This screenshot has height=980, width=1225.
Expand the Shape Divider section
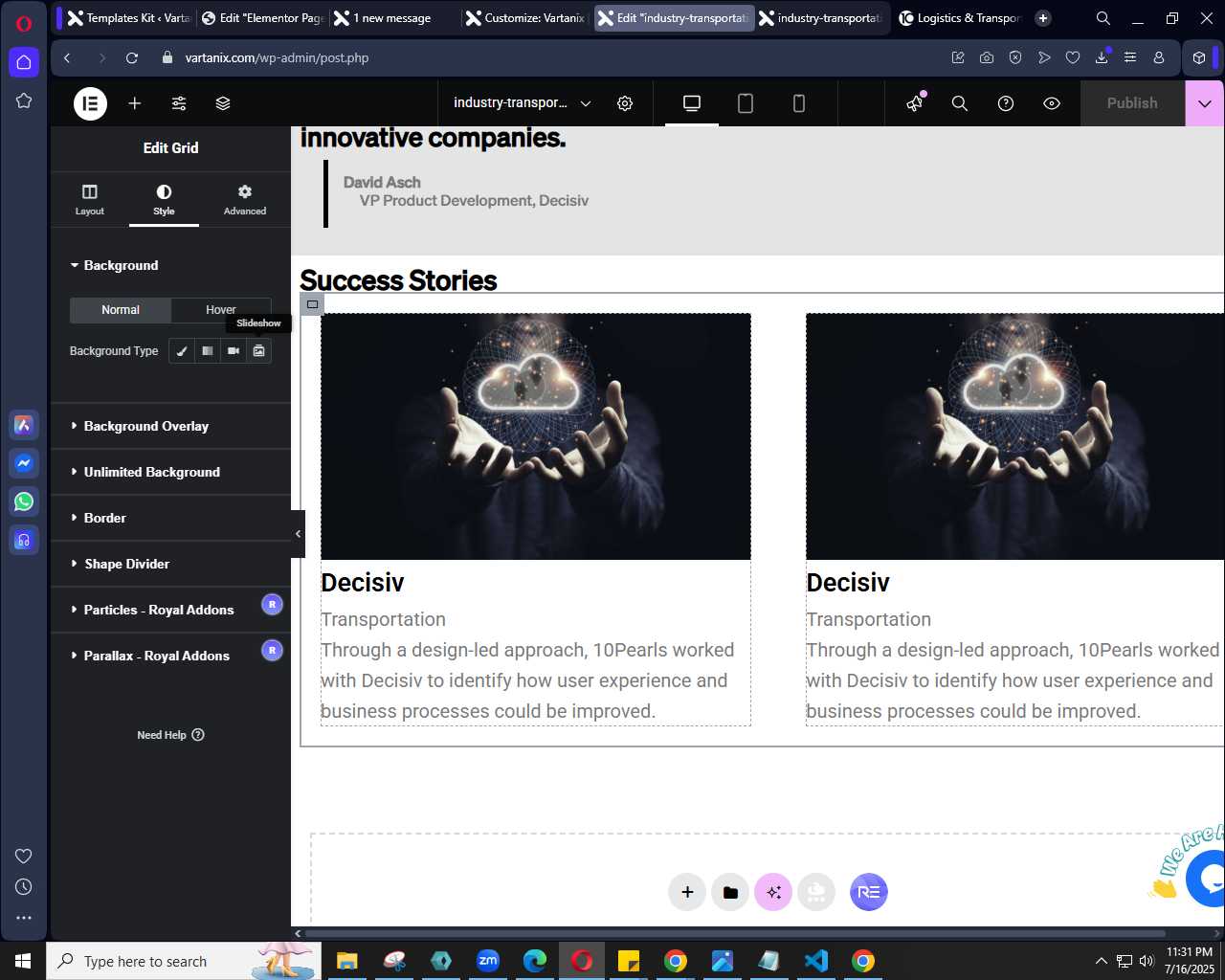coord(170,564)
